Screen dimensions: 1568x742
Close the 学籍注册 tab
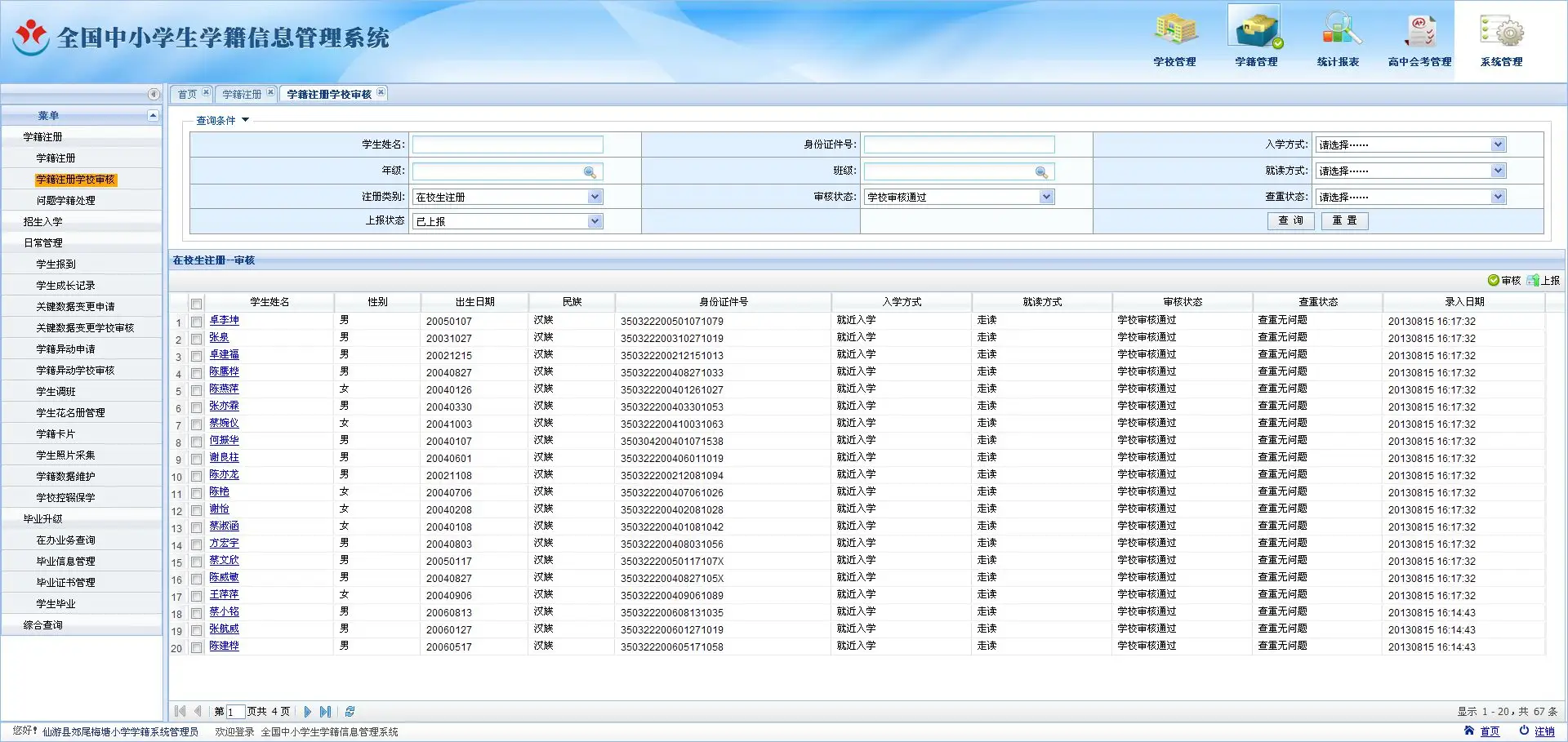(270, 92)
